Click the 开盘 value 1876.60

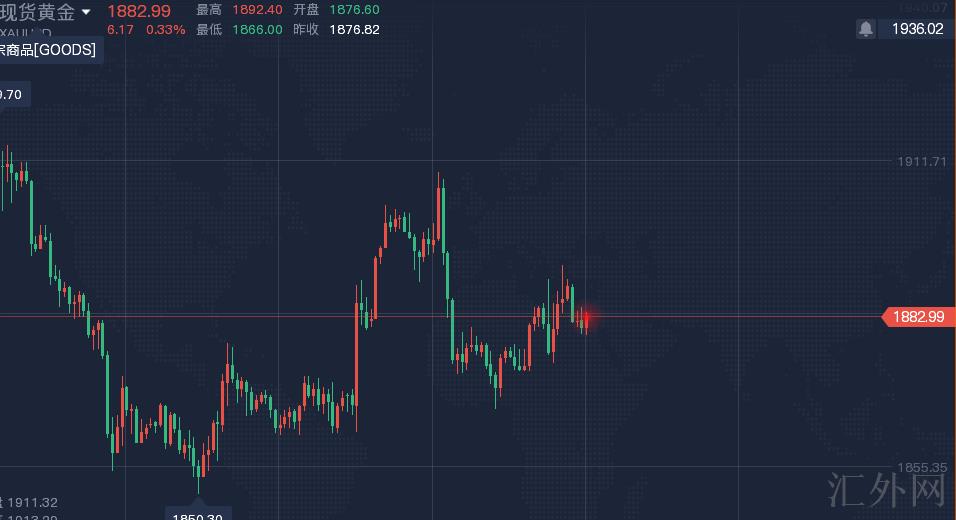click(355, 10)
